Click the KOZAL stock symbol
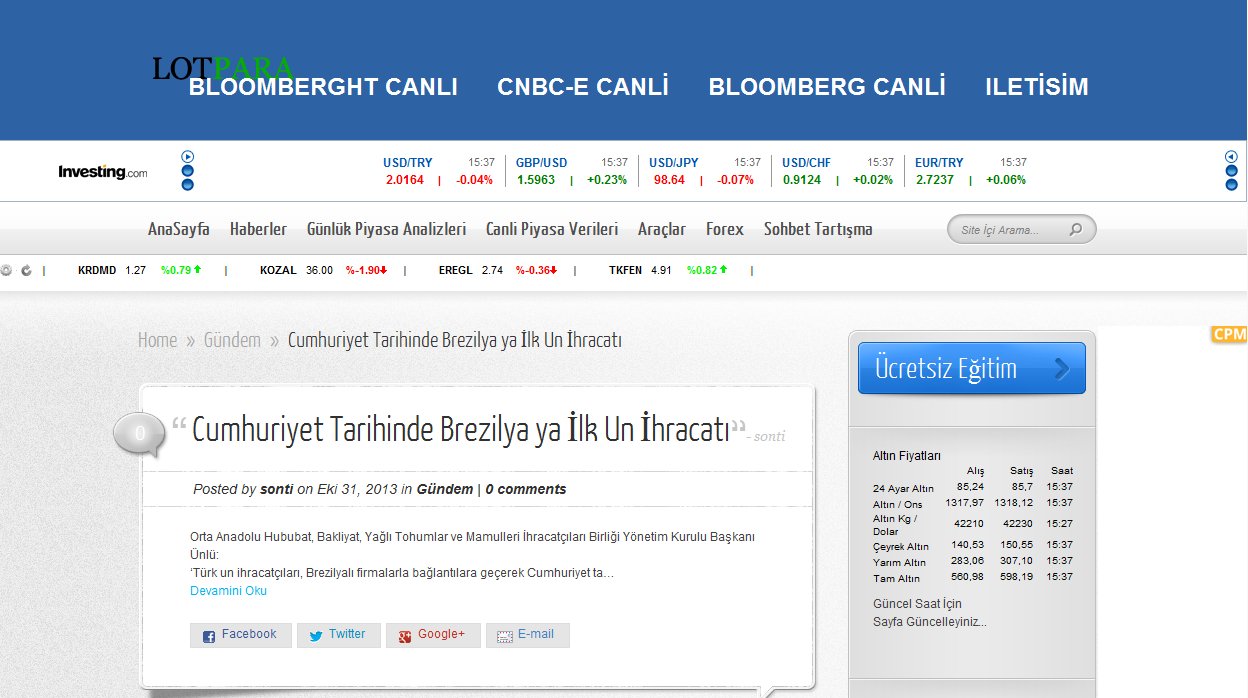The width and height of the screenshot is (1248, 698). [277, 270]
